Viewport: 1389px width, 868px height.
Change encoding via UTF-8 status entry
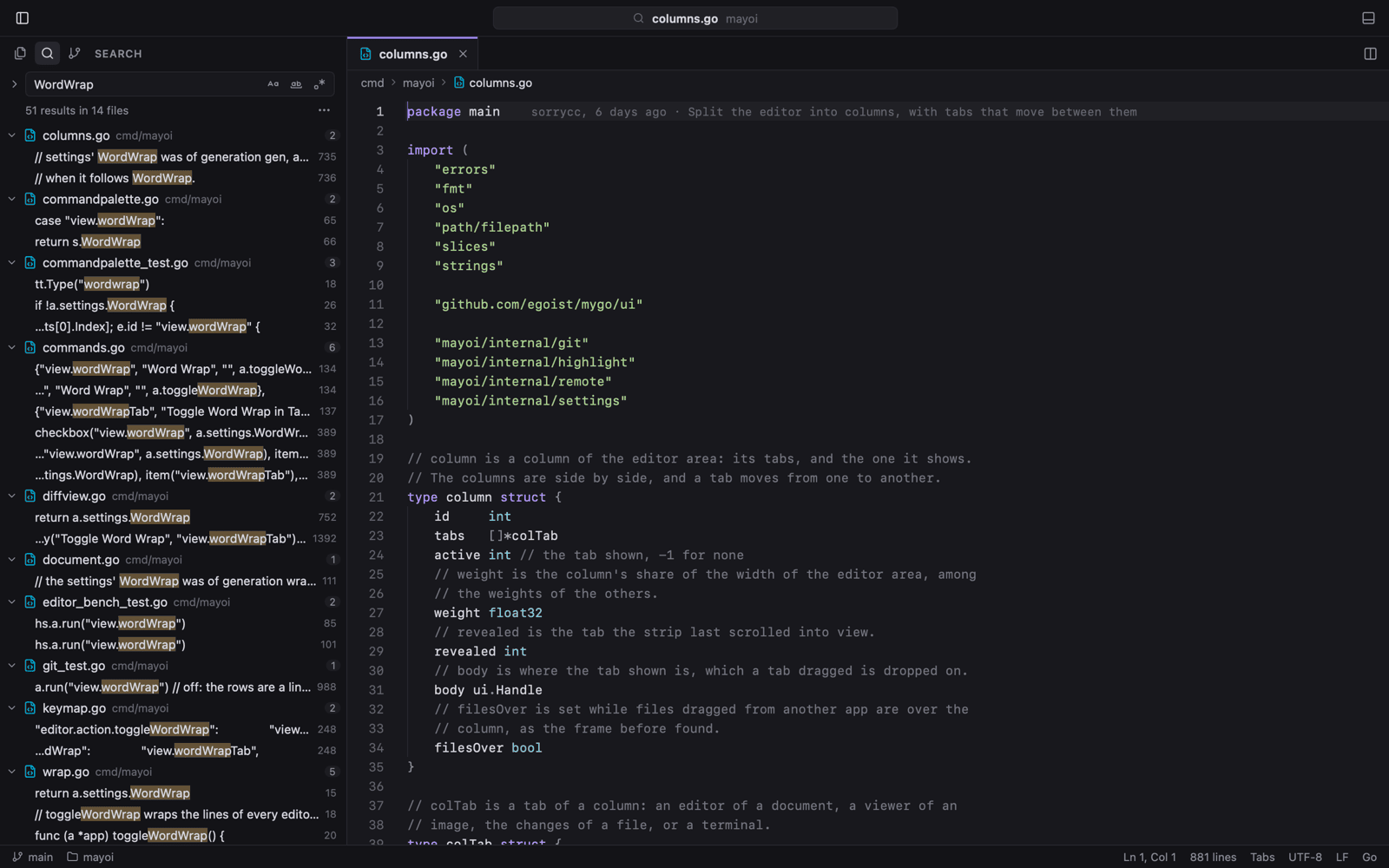[1305, 857]
